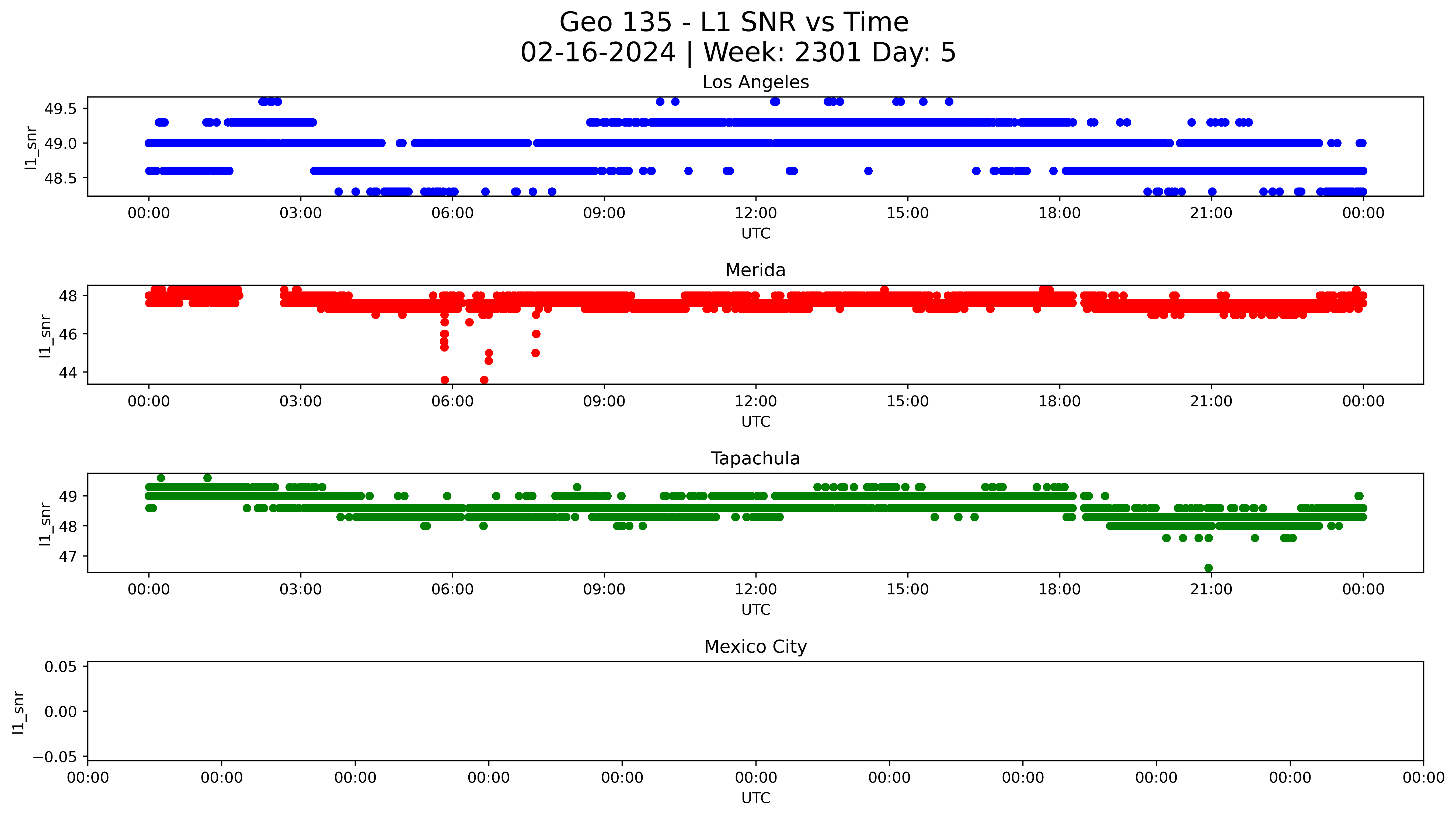The image size is (1456, 817).
Task: Click the 03:00 tick label under Los Angeles
Action: coord(300,213)
